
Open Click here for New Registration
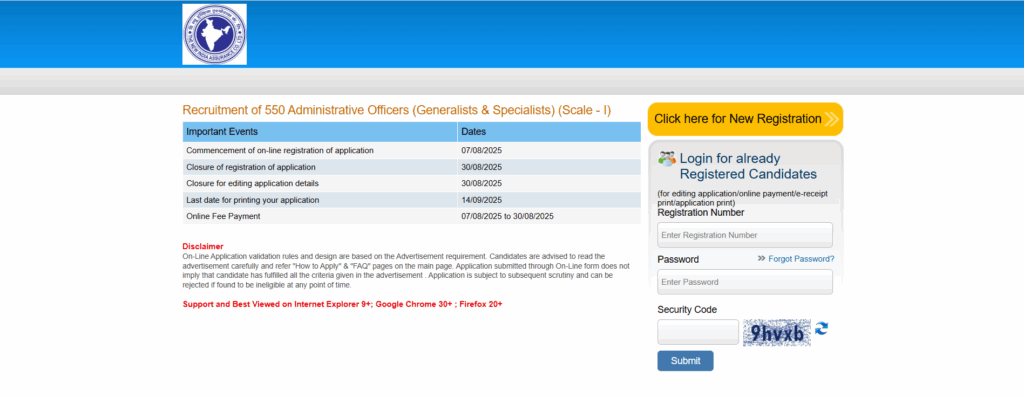coord(745,119)
